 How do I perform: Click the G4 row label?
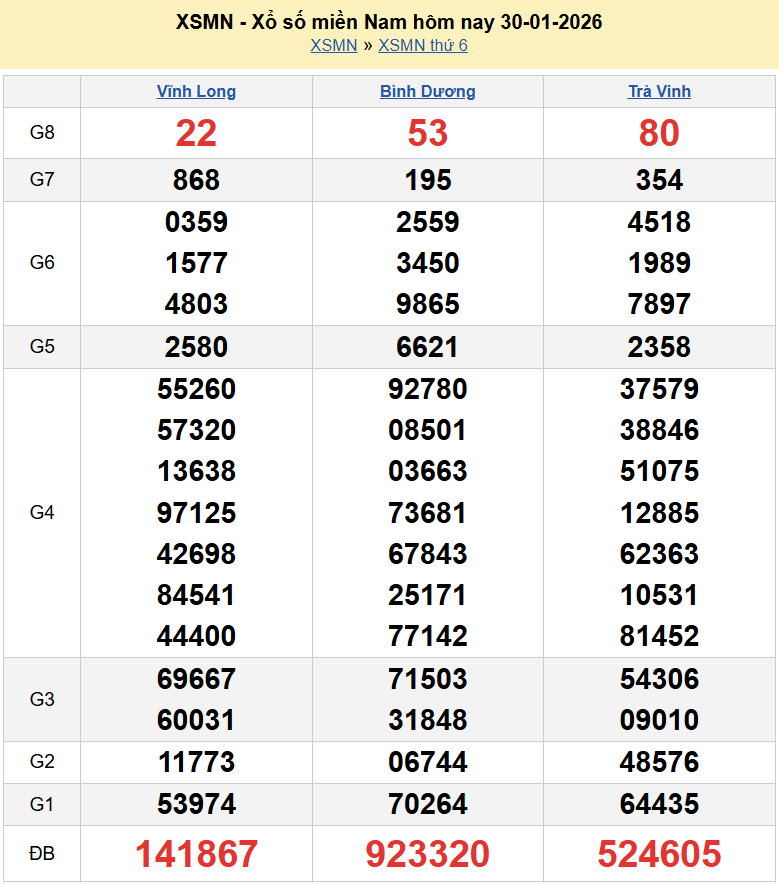(42, 513)
